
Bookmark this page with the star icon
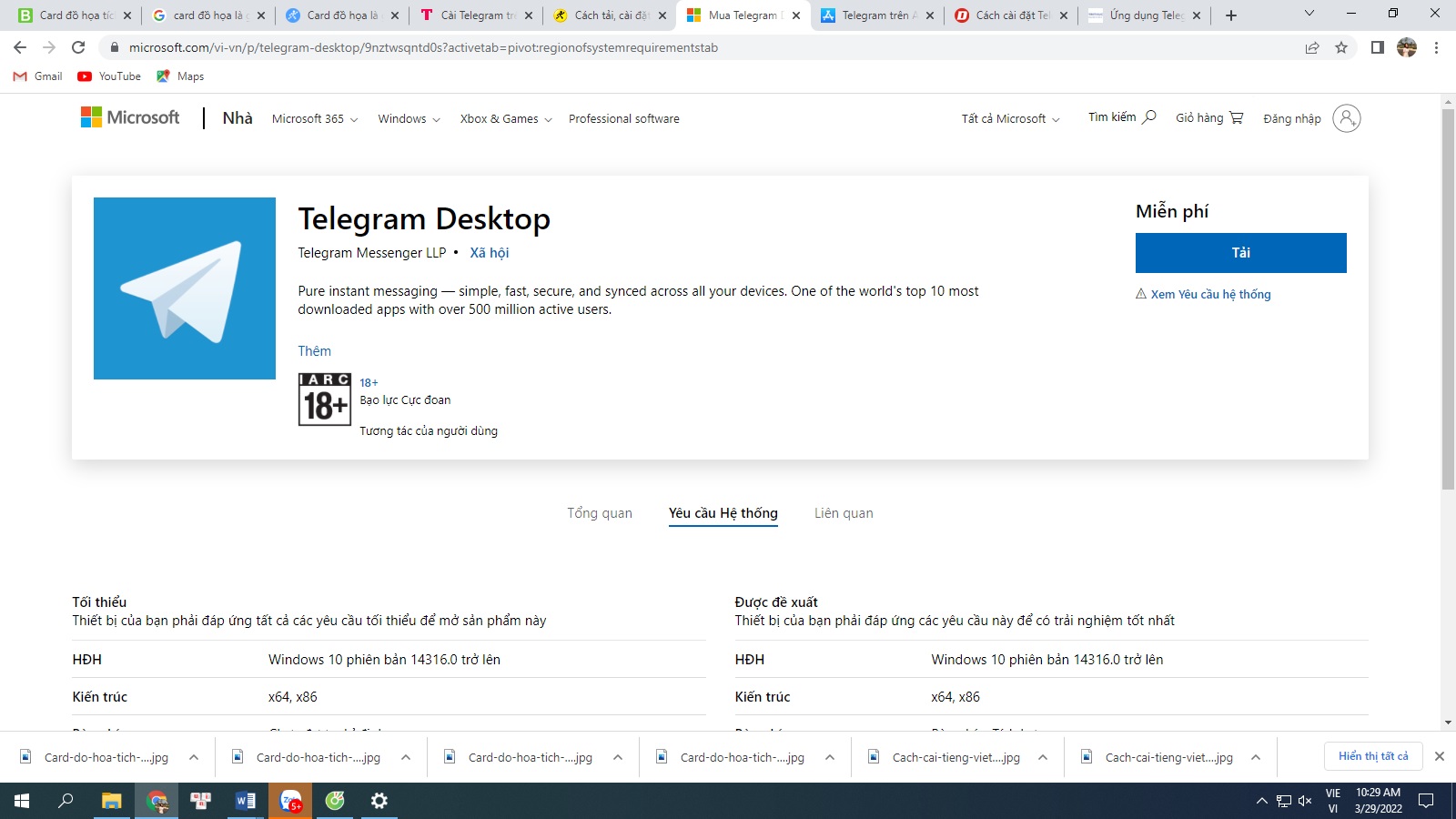pyautogui.click(x=1341, y=47)
